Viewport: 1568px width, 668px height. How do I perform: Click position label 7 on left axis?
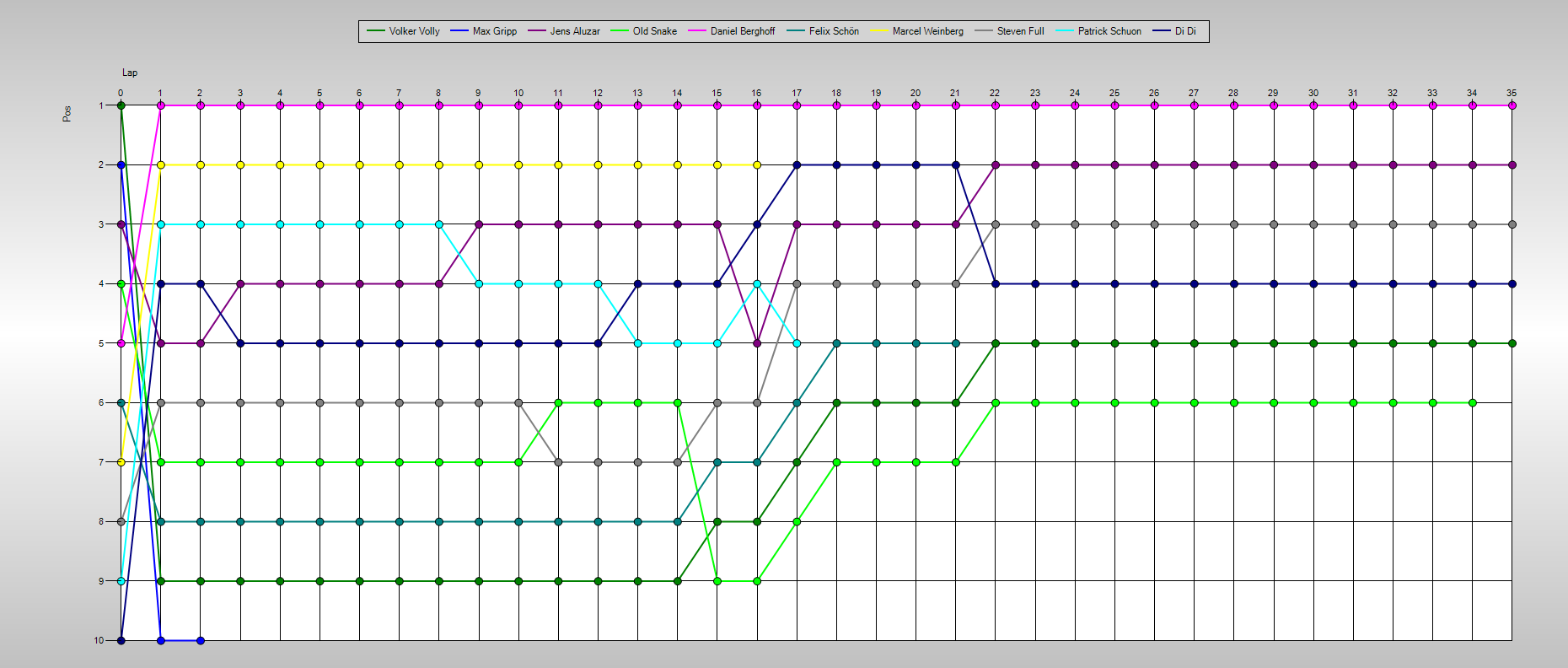pyautogui.click(x=101, y=462)
